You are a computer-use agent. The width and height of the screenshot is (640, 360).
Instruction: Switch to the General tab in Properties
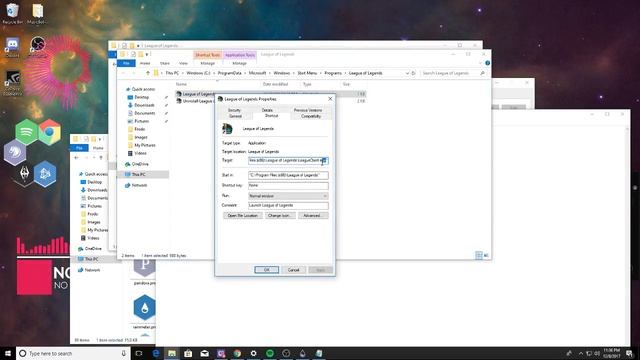click(235, 116)
